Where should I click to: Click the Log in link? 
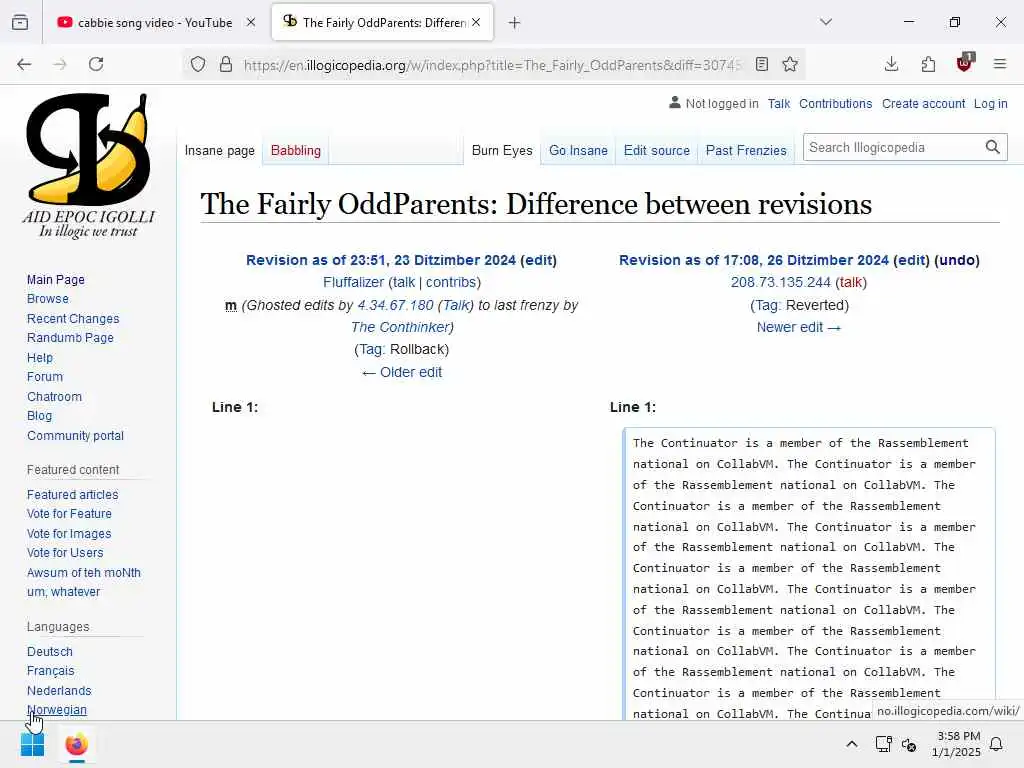(991, 104)
